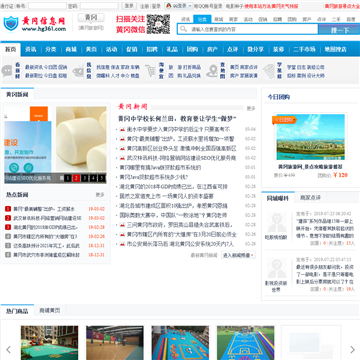Open 资讯 in the main navigation
Viewport: 360px width, 360px height.
(x=31, y=49)
